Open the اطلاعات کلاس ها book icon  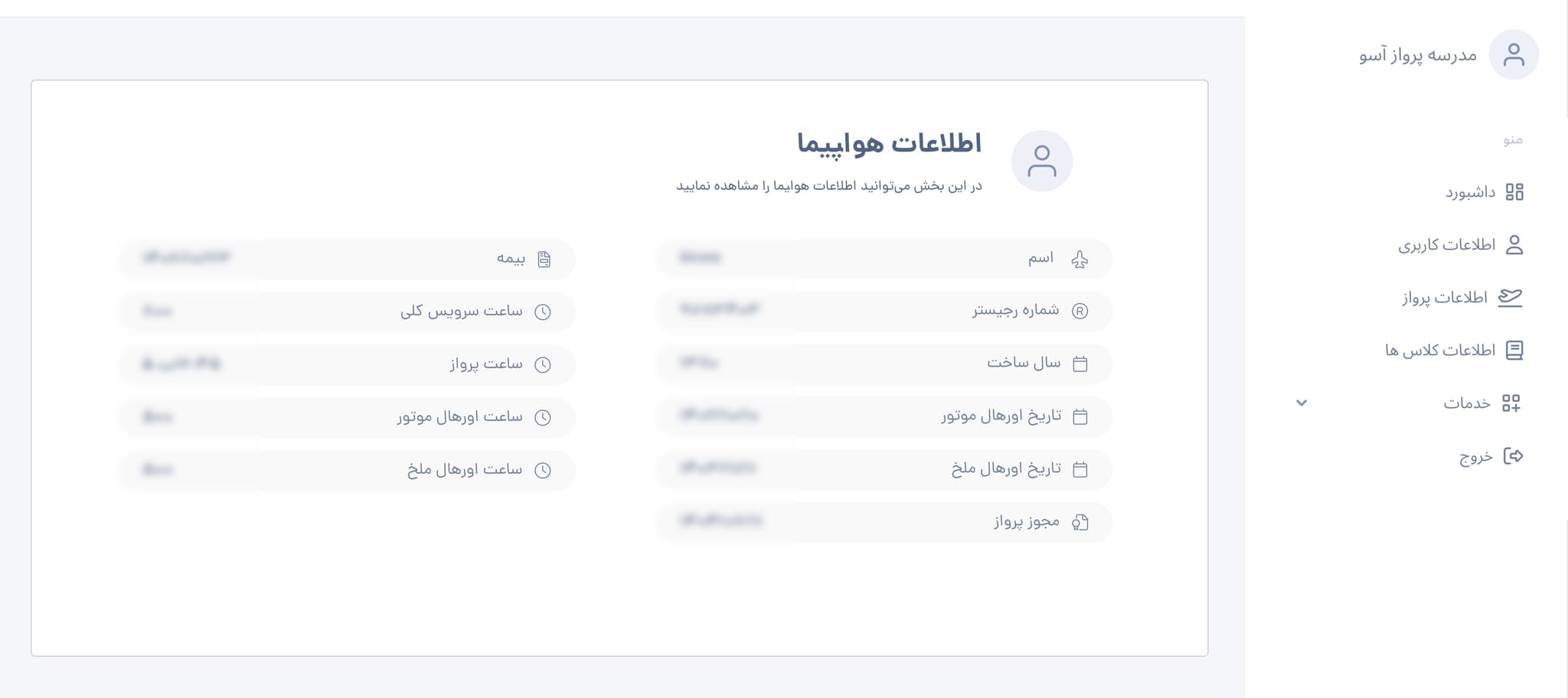(1514, 351)
